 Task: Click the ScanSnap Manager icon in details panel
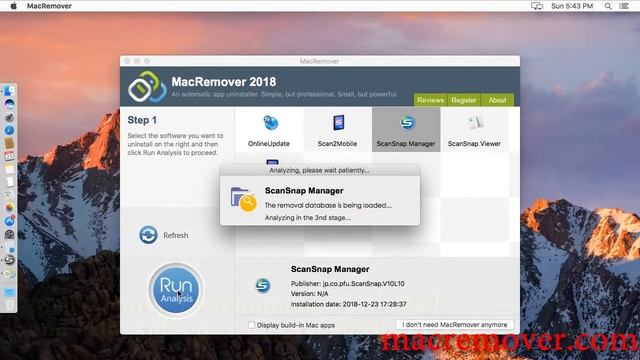point(263,285)
